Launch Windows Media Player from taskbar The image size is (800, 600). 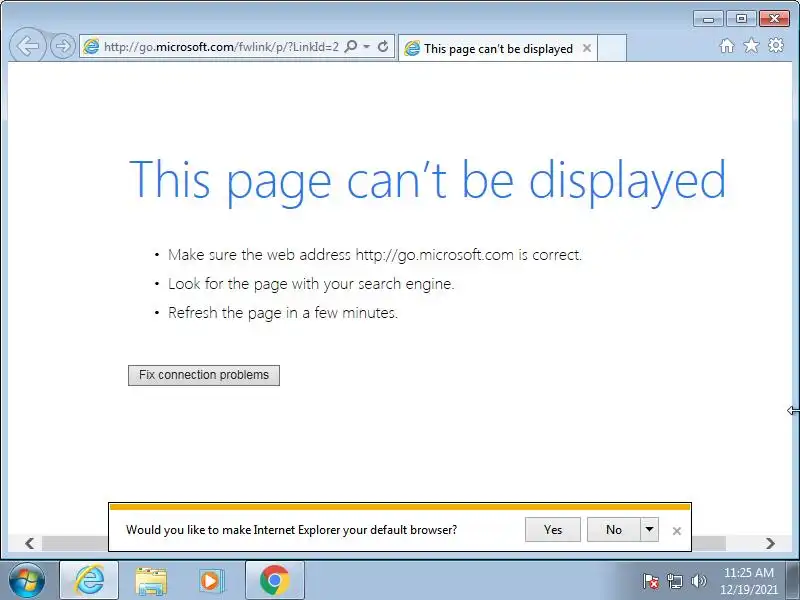click(x=211, y=581)
